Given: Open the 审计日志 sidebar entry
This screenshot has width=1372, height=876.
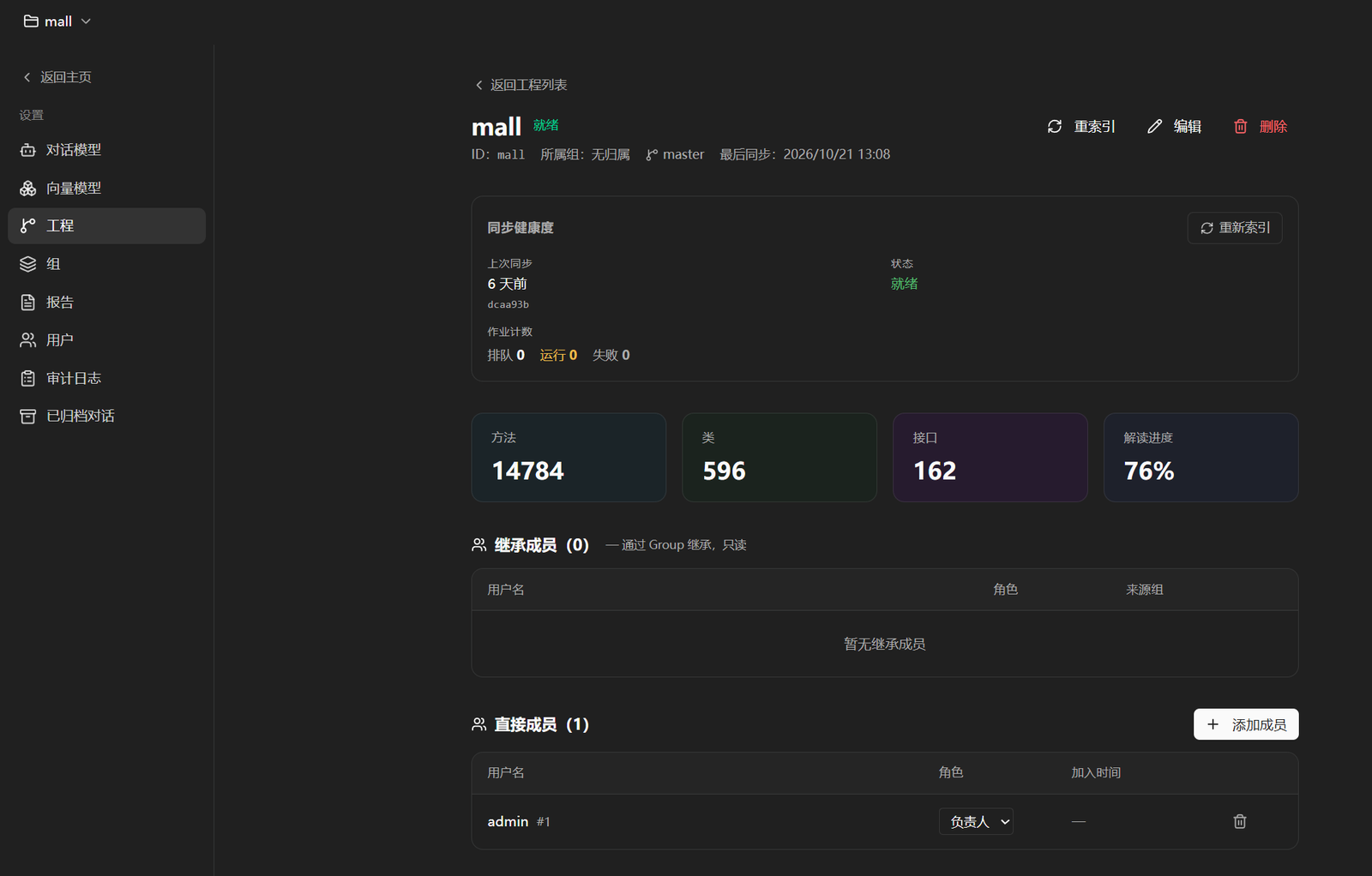Looking at the screenshot, I should tap(106, 378).
